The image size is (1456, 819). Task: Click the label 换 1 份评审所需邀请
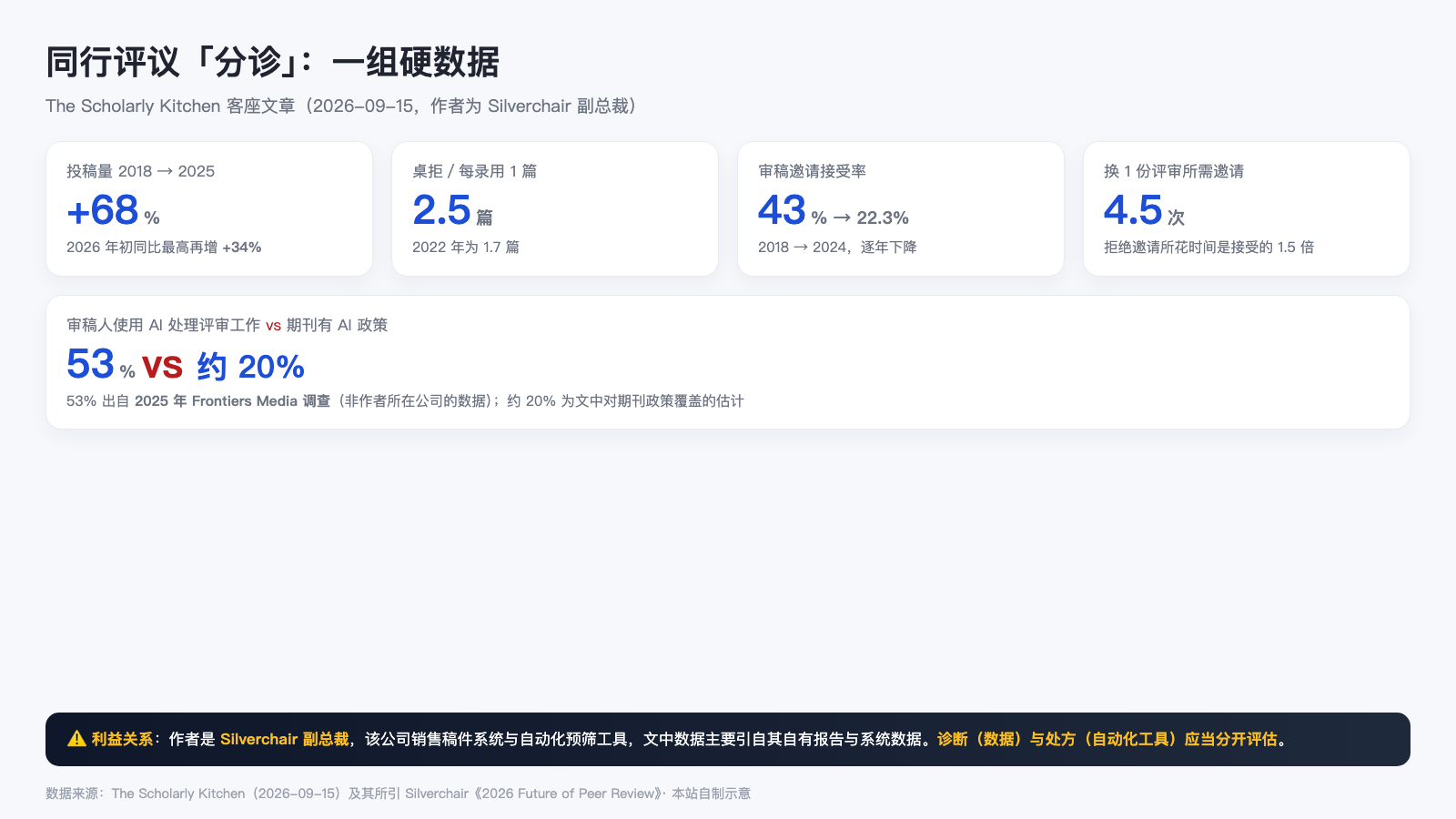coord(1174,171)
